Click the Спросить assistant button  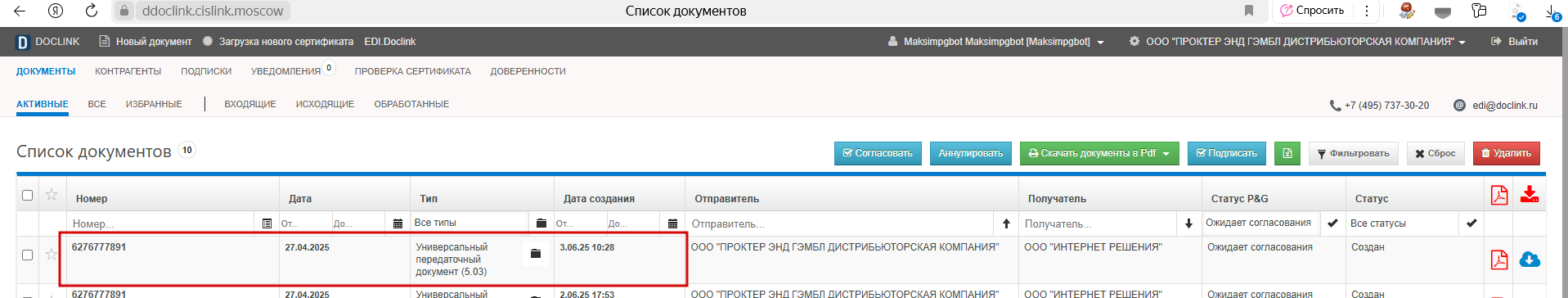(1312, 11)
